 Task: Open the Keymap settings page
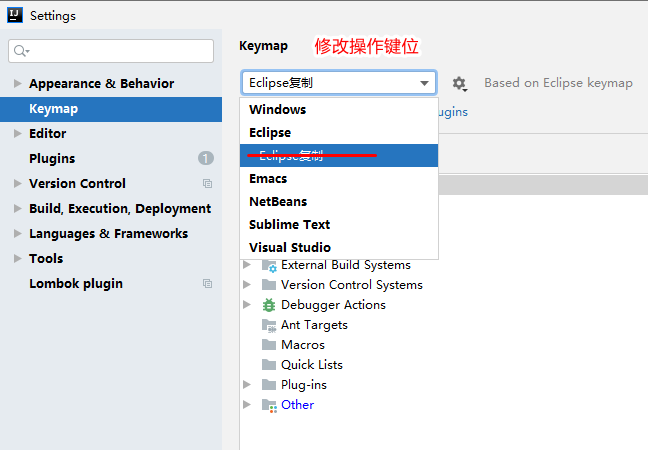(111, 109)
